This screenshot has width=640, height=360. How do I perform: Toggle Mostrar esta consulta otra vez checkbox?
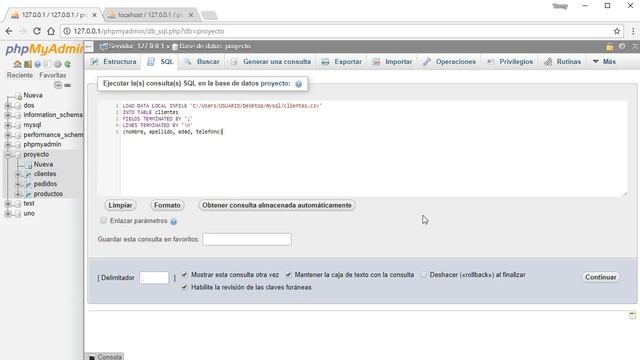(184, 275)
